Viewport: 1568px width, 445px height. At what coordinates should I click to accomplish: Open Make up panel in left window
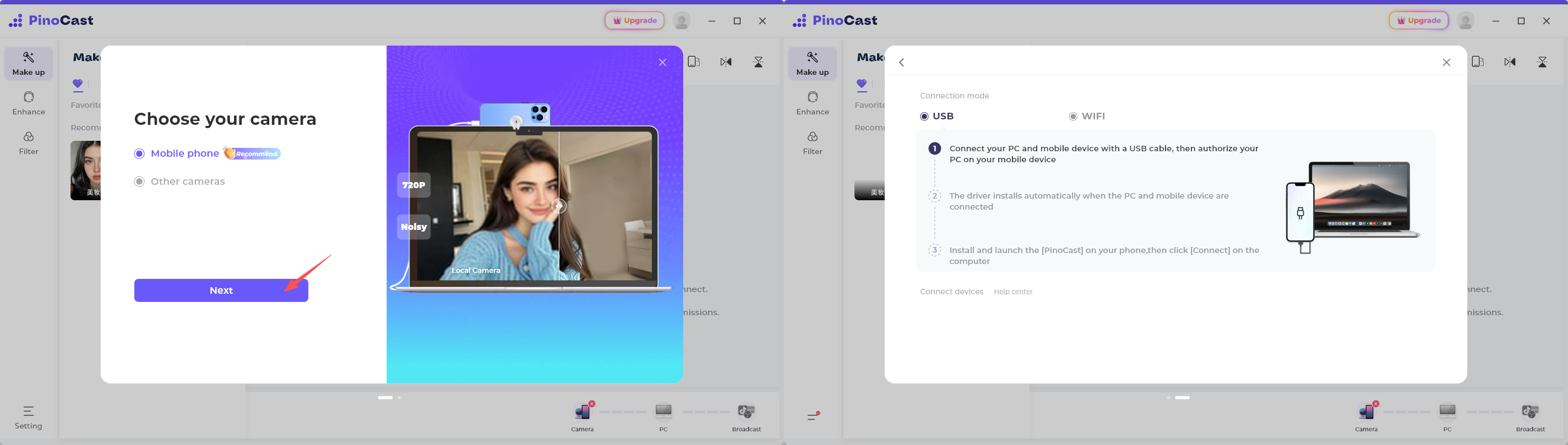[x=29, y=63]
